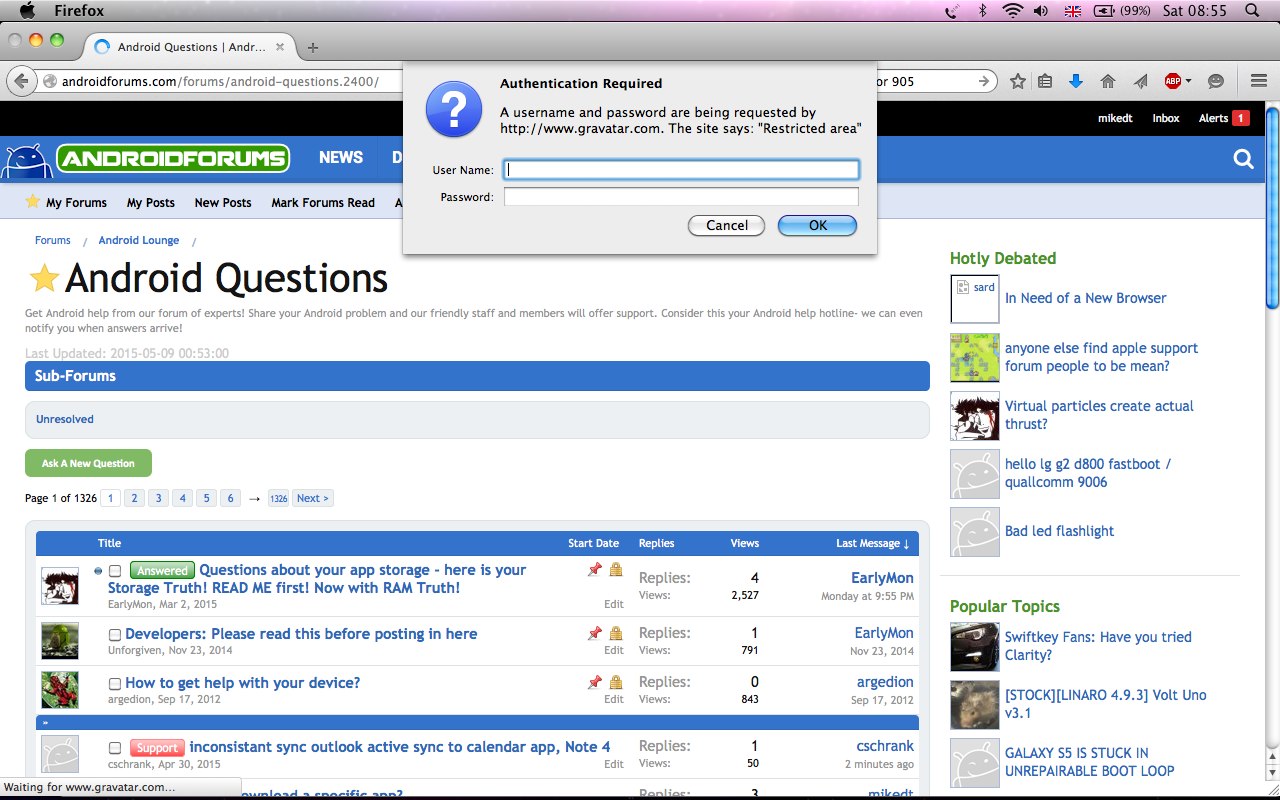Open the Adblock Plus dropdown arrow
Image resolution: width=1280 pixels, height=800 pixels.
click(1188, 82)
